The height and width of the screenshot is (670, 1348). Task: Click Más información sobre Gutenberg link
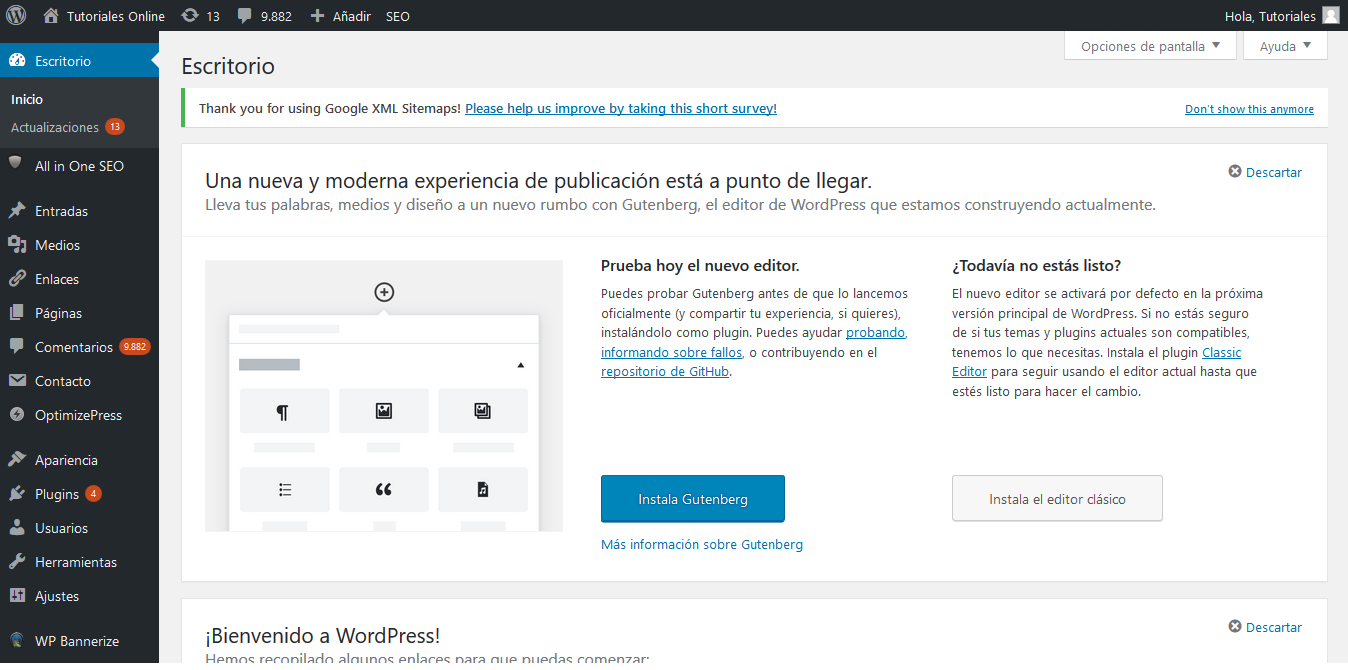[702, 544]
